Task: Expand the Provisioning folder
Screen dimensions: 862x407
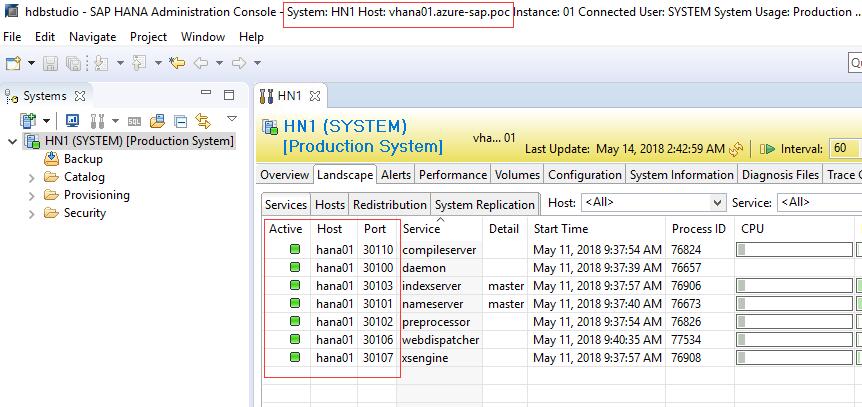Action: pos(32,196)
